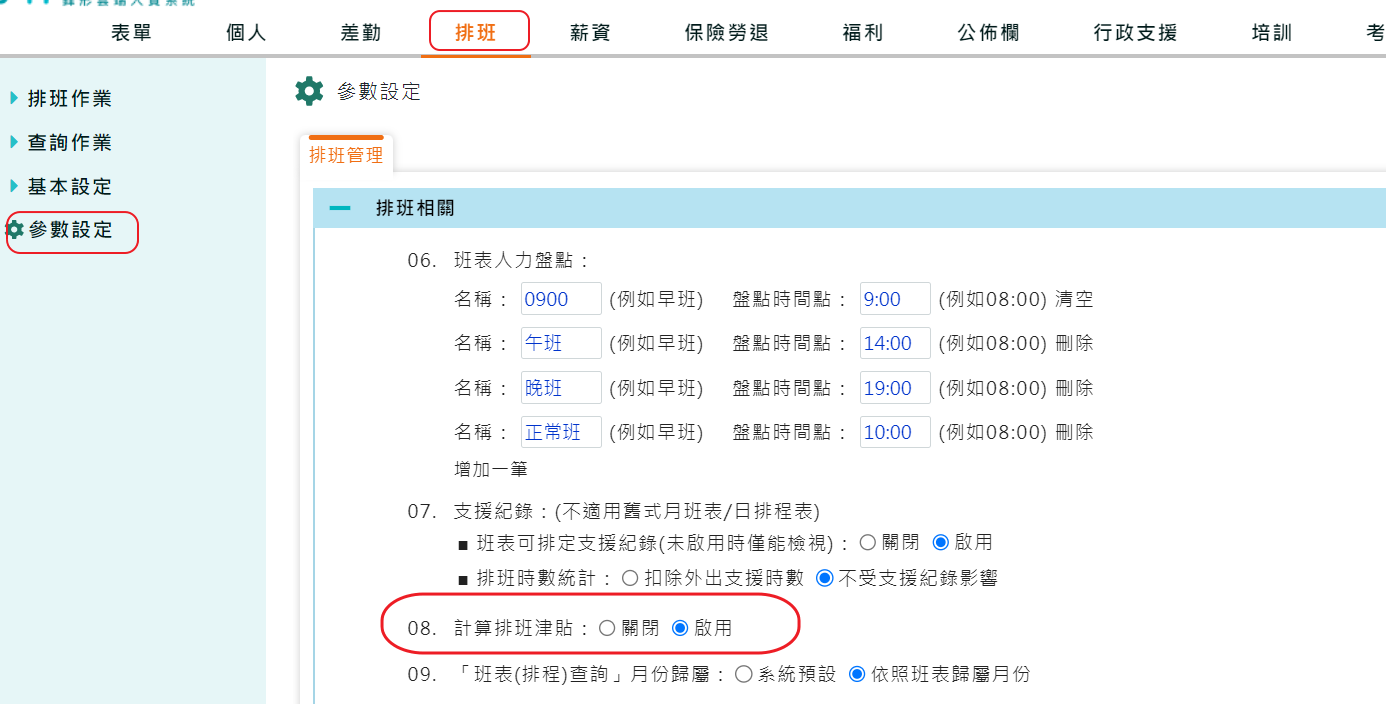
Task: Collapse the 排班相關 section with minus icon
Action: (x=341, y=208)
